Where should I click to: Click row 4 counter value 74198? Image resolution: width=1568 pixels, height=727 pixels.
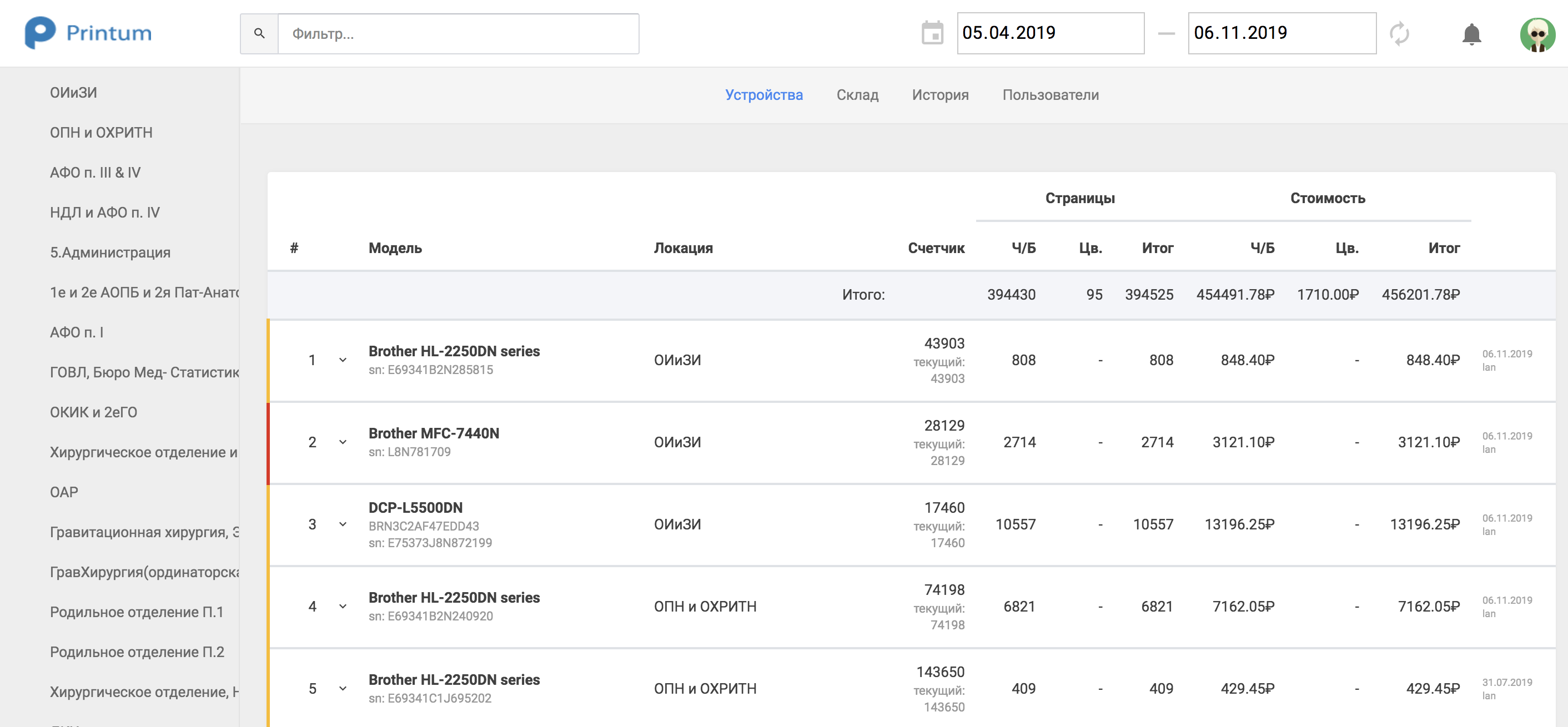(x=944, y=590)
